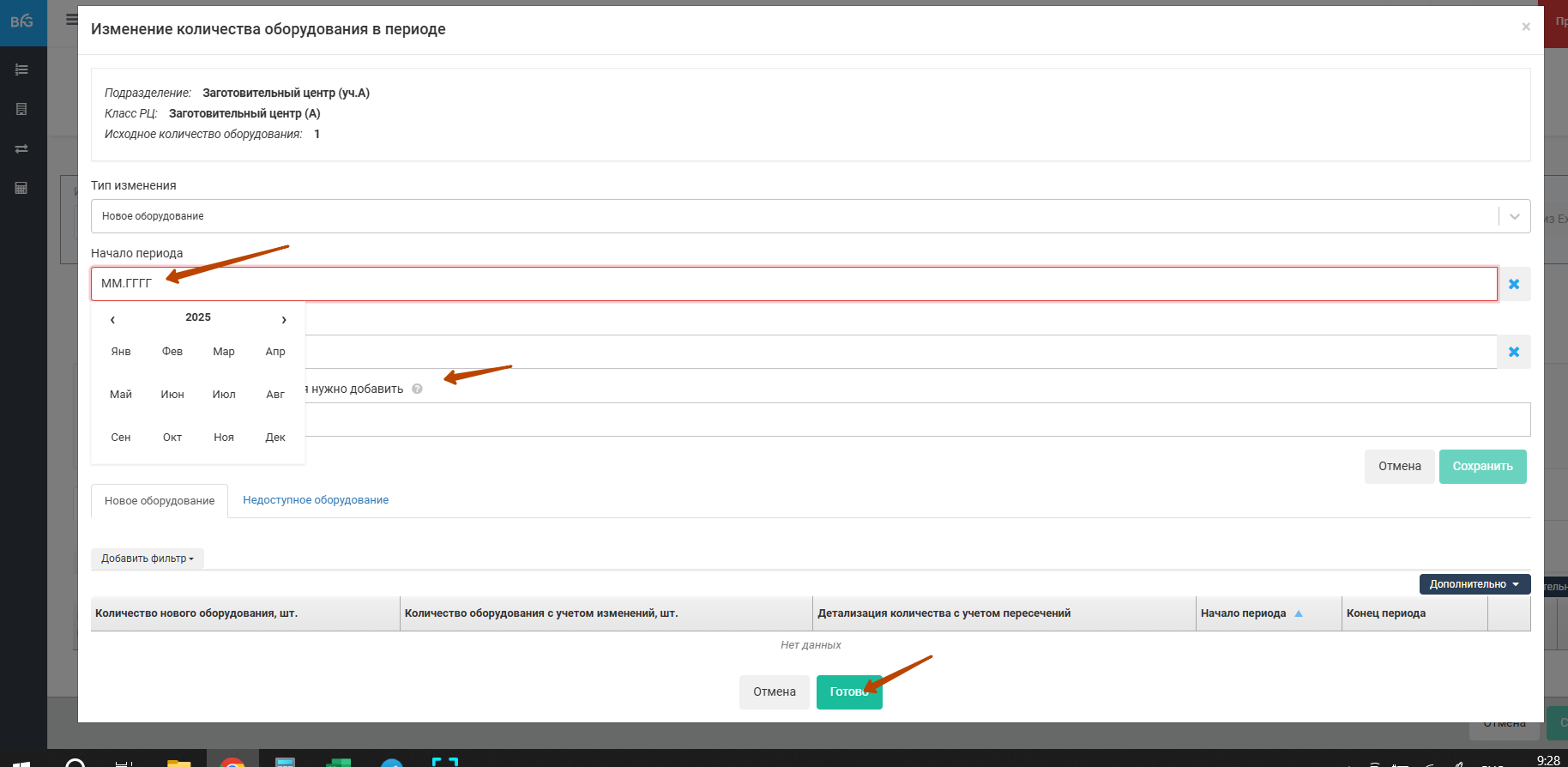Clear the period start date field
Viewport: 1568px width, 767px height.
[1514, 284]
